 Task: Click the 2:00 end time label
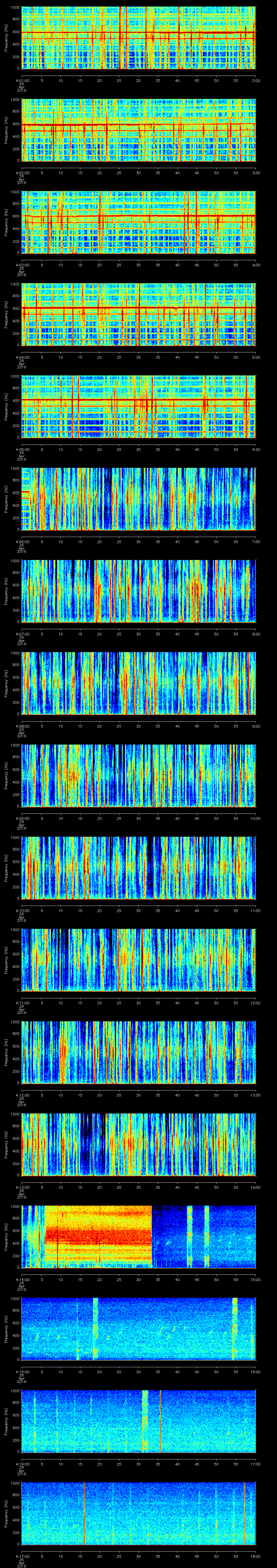coord(256,80)
